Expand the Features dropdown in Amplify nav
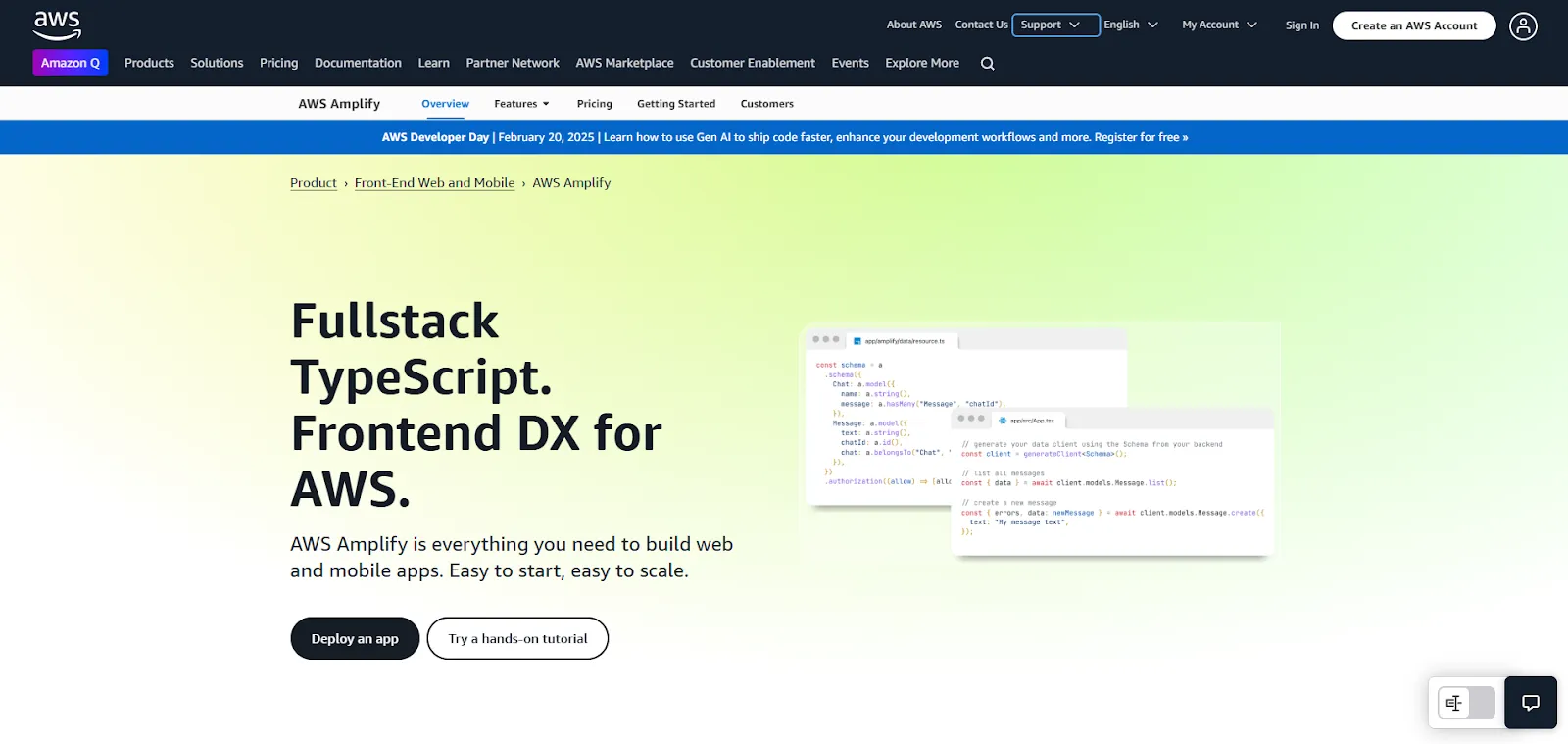 pyautogui.click(x=521, y=104)
